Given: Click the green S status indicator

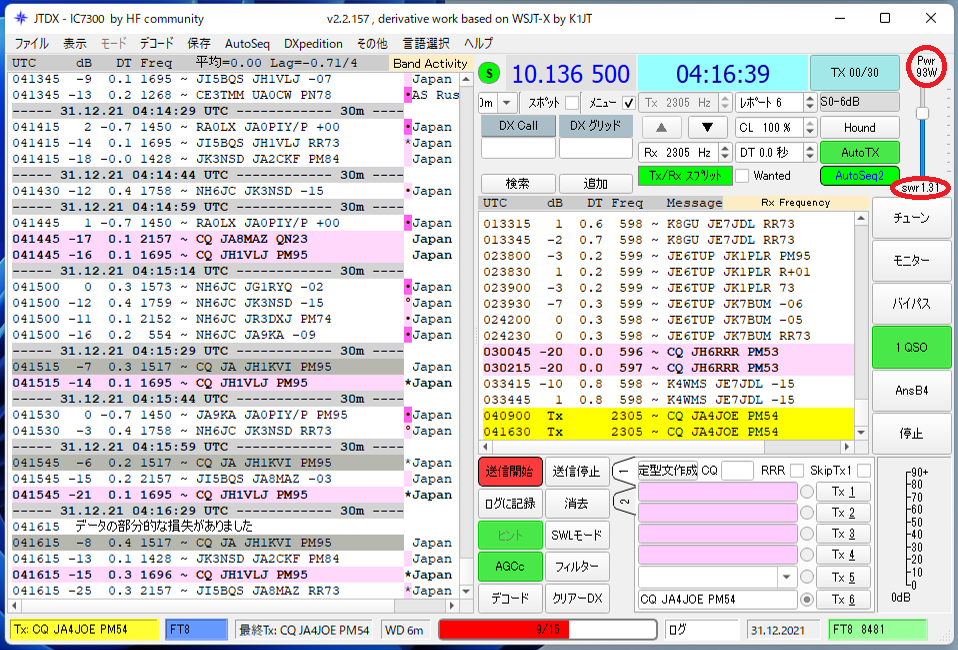Looking at the screenshot, I should (x=489, y=74).
